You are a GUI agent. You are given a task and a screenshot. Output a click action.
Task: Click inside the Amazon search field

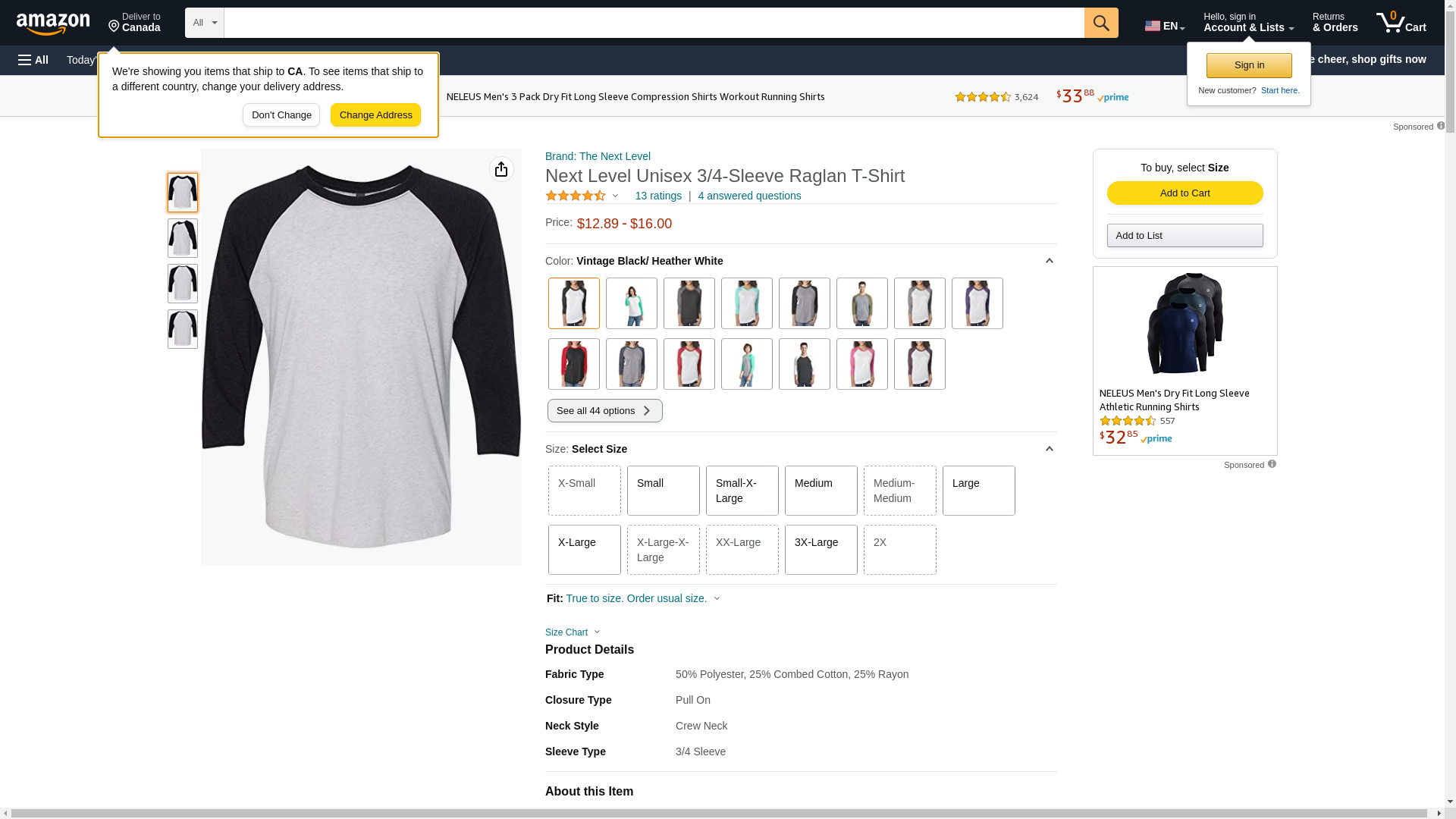coord(652,23)
